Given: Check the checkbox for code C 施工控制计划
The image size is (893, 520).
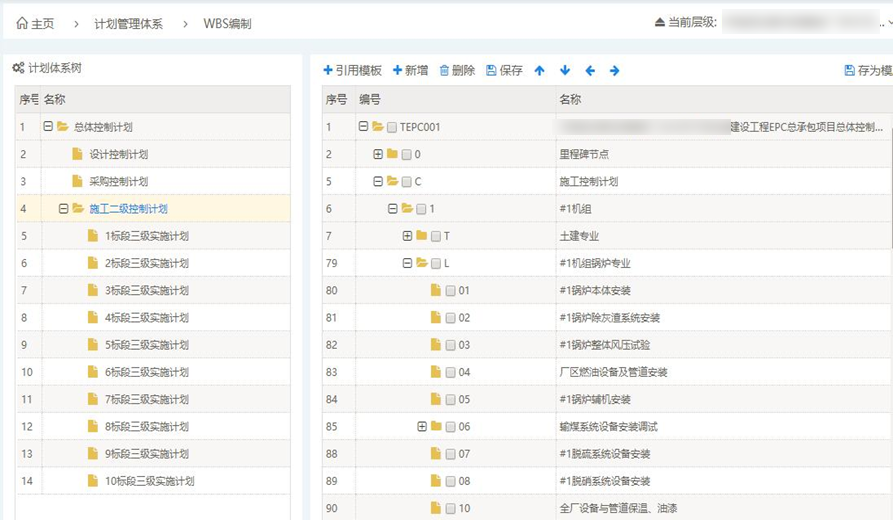Looking at the screenshot, I should pyautogui.click(x=407, y=182).
